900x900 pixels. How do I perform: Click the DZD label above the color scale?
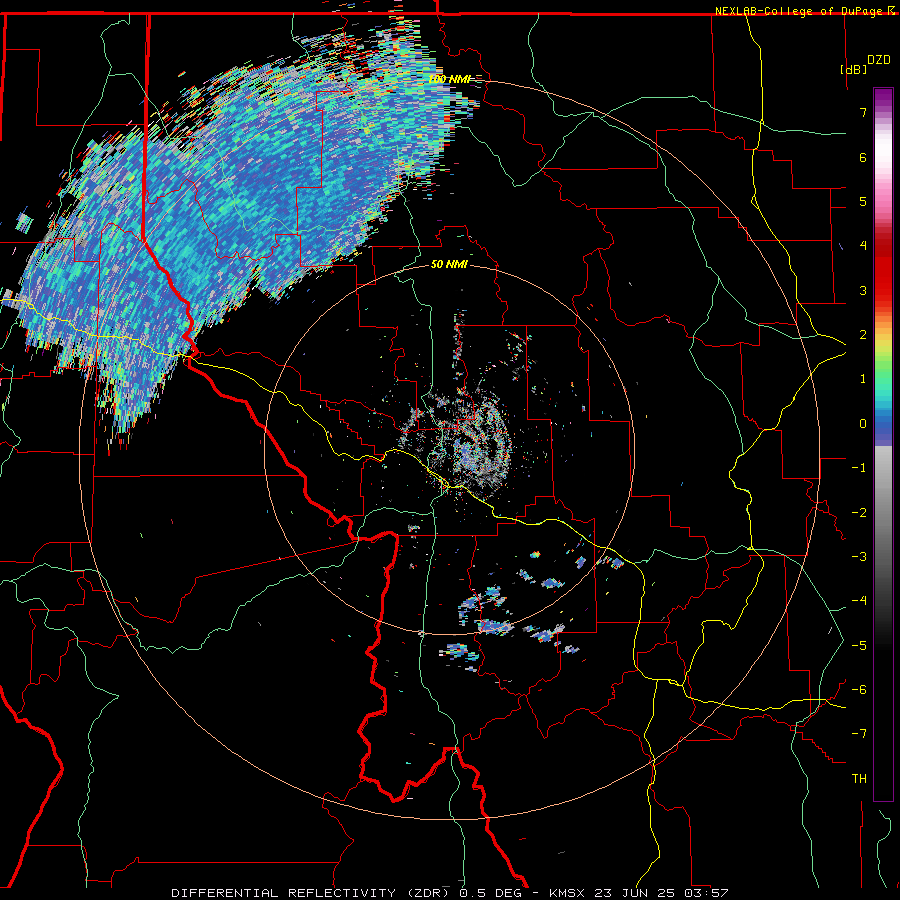coord(879,60)
